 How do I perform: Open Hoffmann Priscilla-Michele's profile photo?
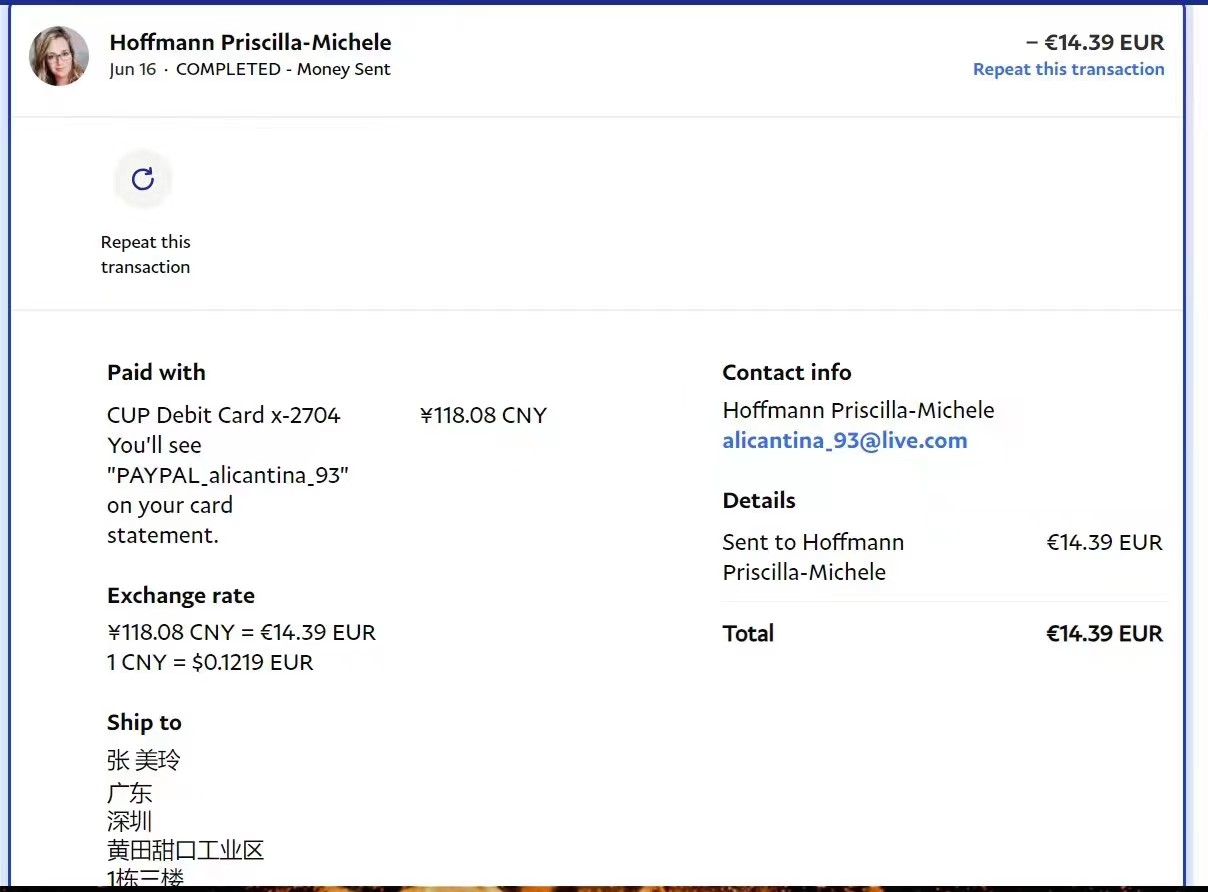[59, 56]
